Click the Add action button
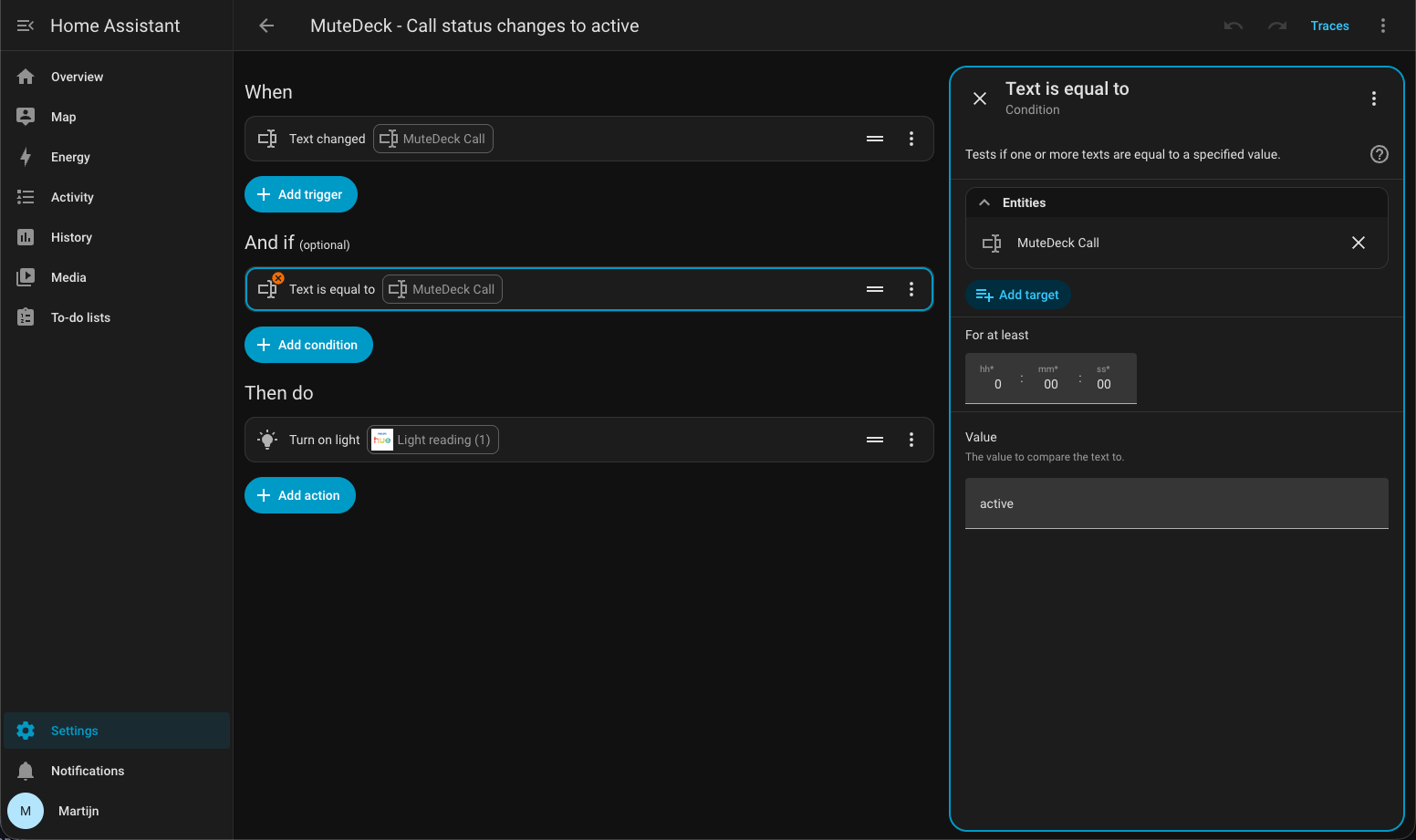The height and width of the screenshot is (840, 1416). [x=300, y=495]
